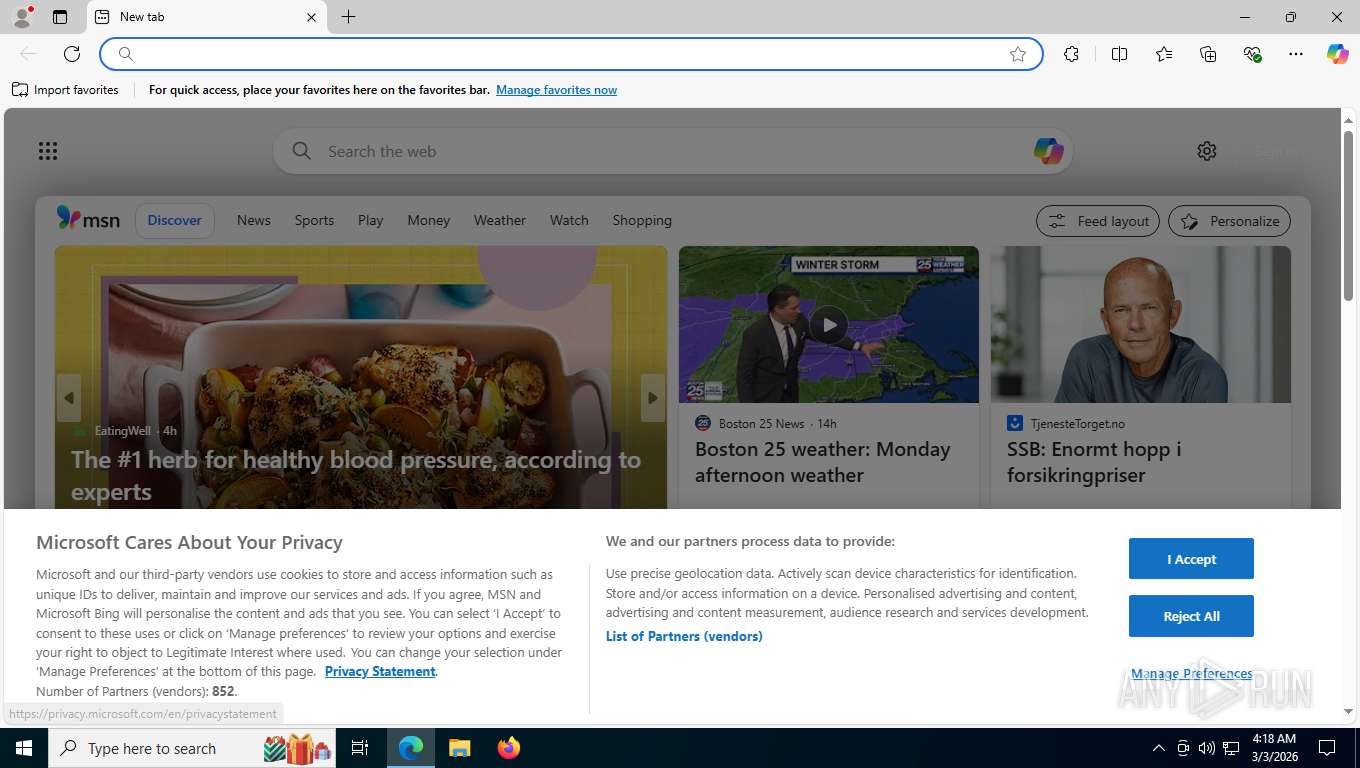The image size is (1360, 768).
Task: Click the scroll up arrow of scrollbar
Action: tap(1348, 119)
